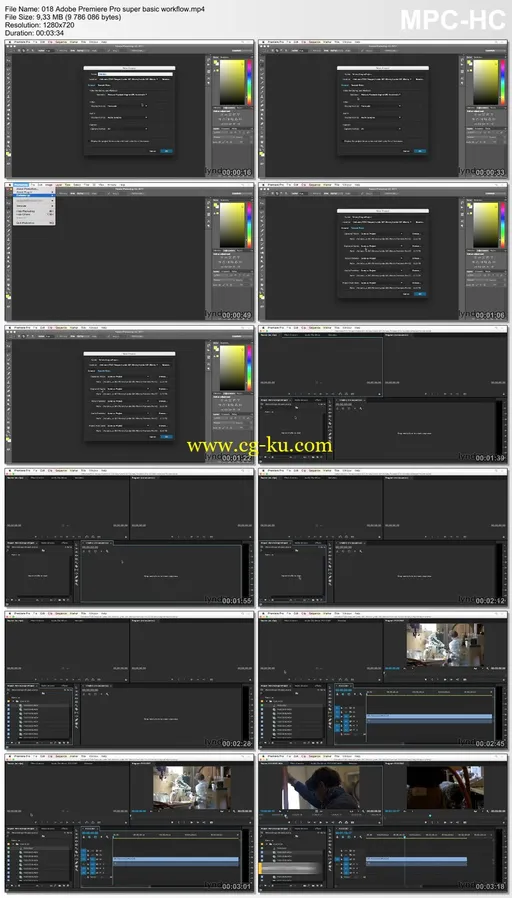The image size is (512, 898).
Task: Click rainbow hue strip in 00:01:06 frame
Action: coord(502,224)
